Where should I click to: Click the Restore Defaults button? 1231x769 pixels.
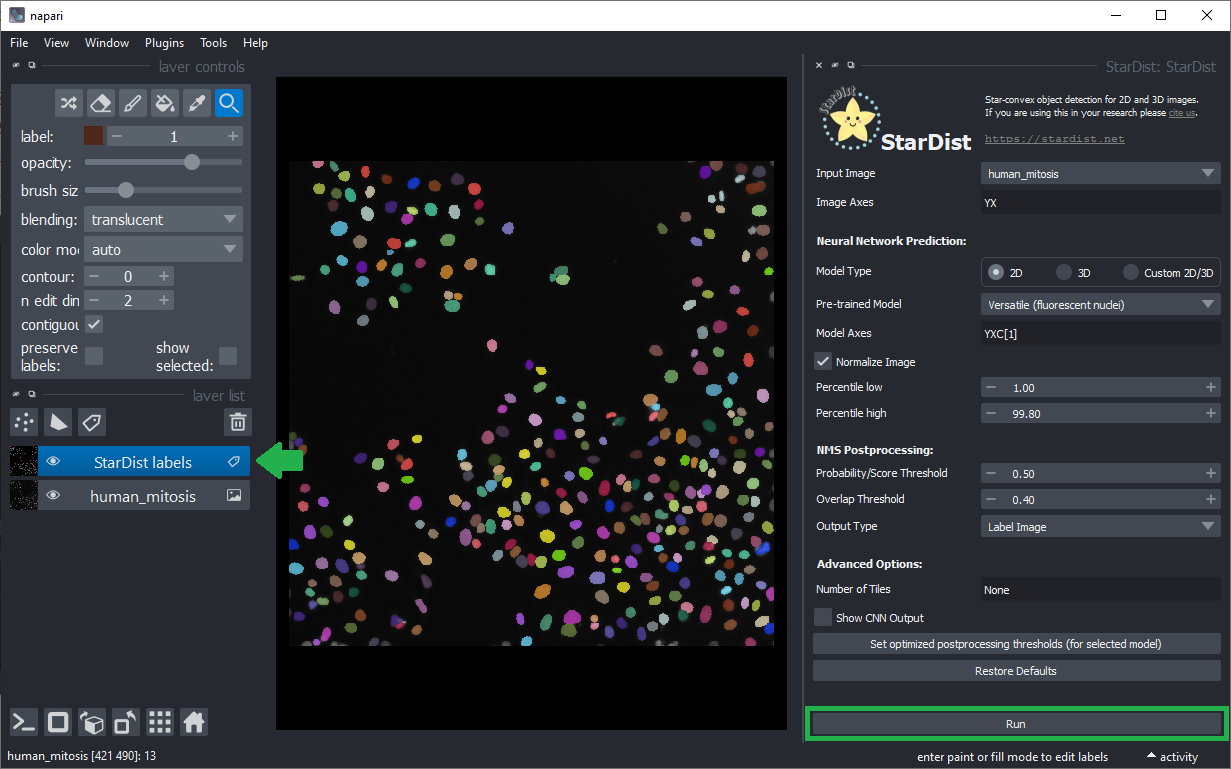tap(1016, 671)
